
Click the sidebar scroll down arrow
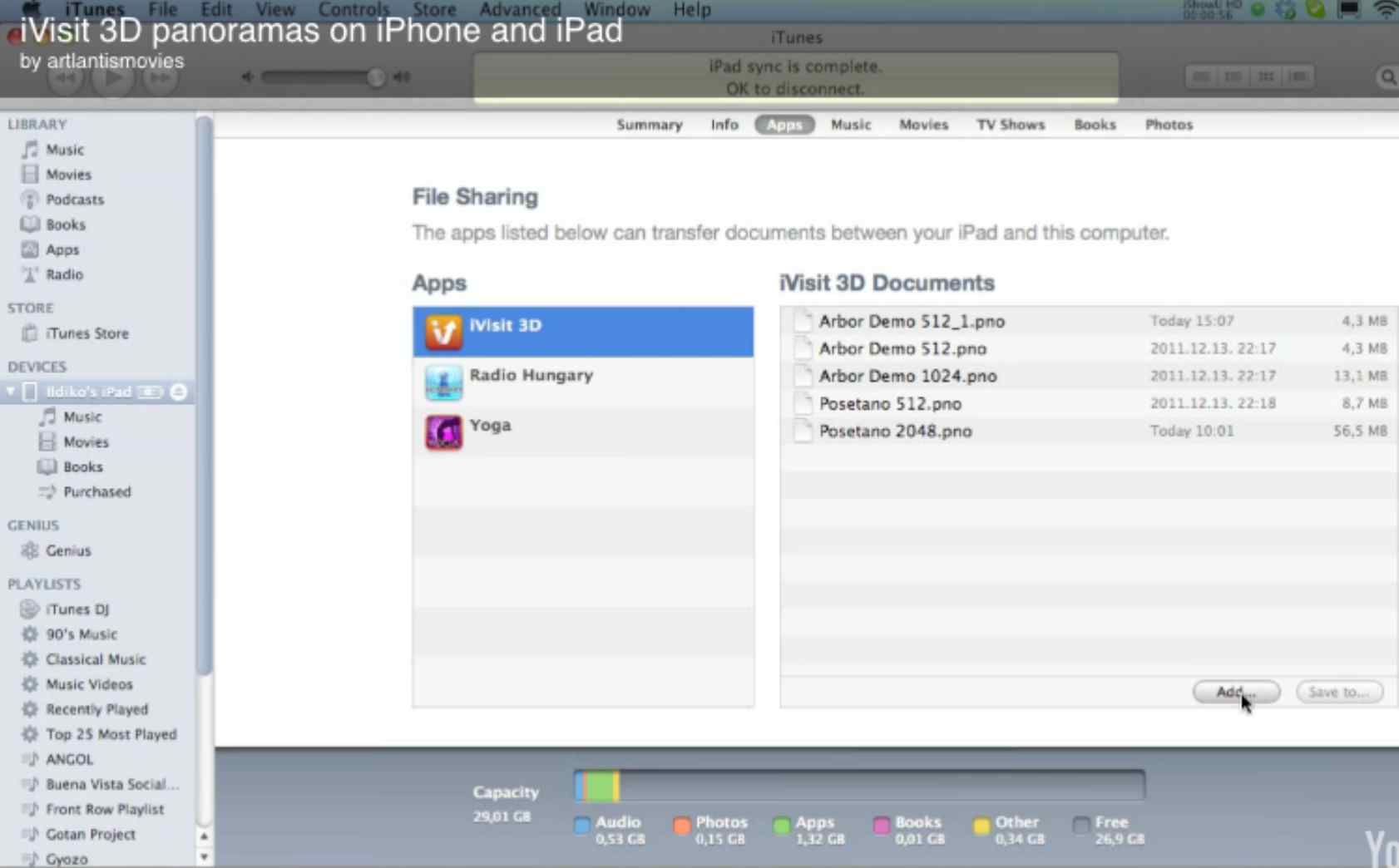click(x=204, y=856)
